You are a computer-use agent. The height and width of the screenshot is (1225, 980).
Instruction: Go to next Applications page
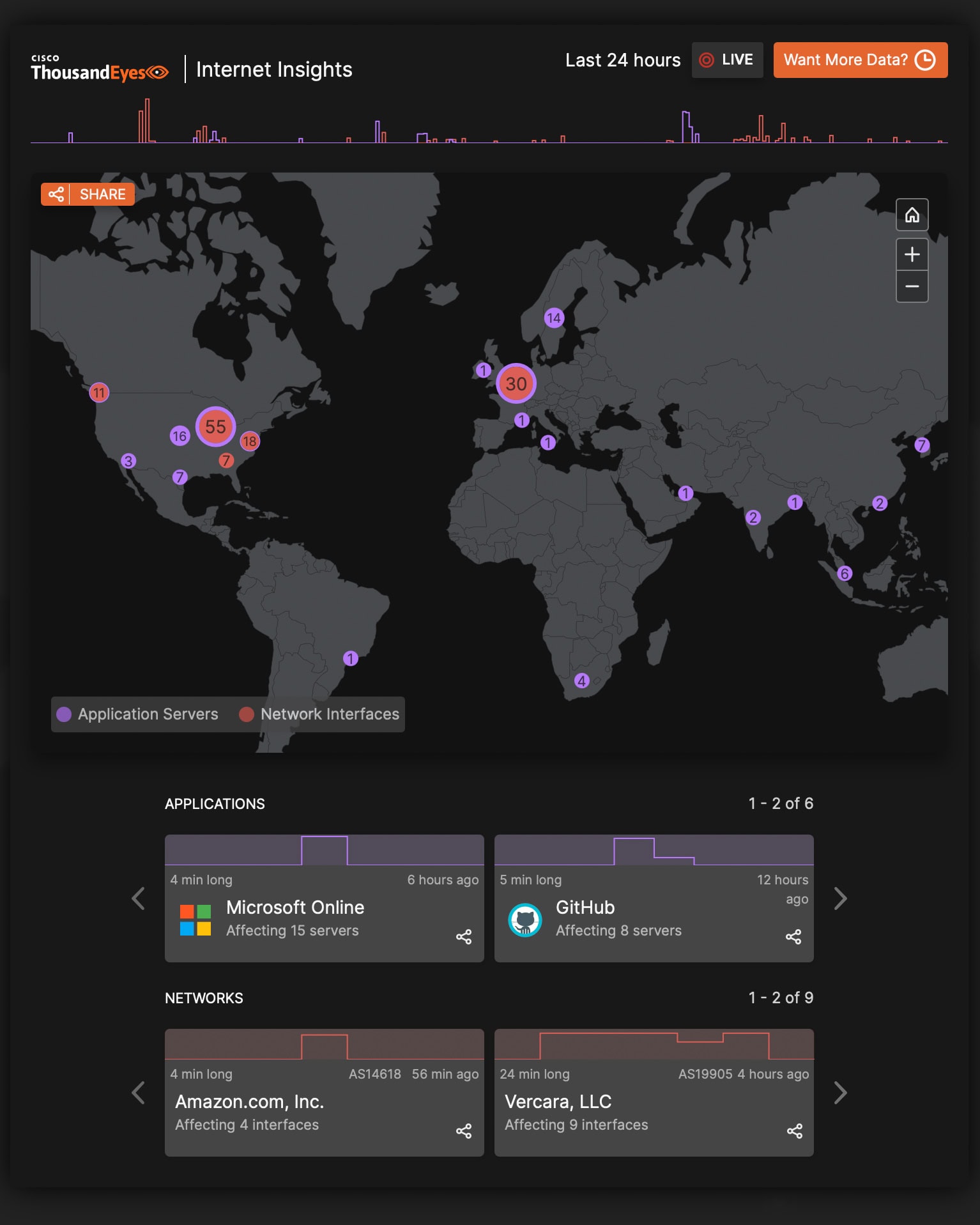(x=840, y=898)
